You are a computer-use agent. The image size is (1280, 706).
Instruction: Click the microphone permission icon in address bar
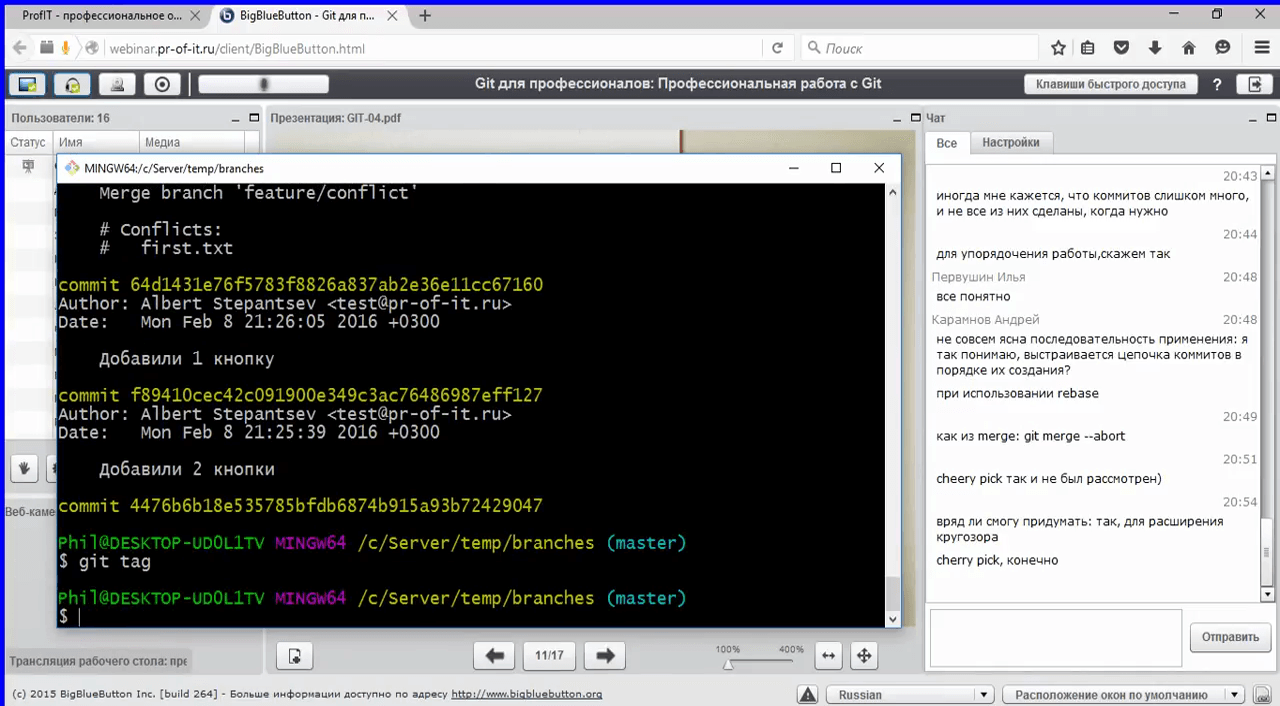(x=66, y=48)
